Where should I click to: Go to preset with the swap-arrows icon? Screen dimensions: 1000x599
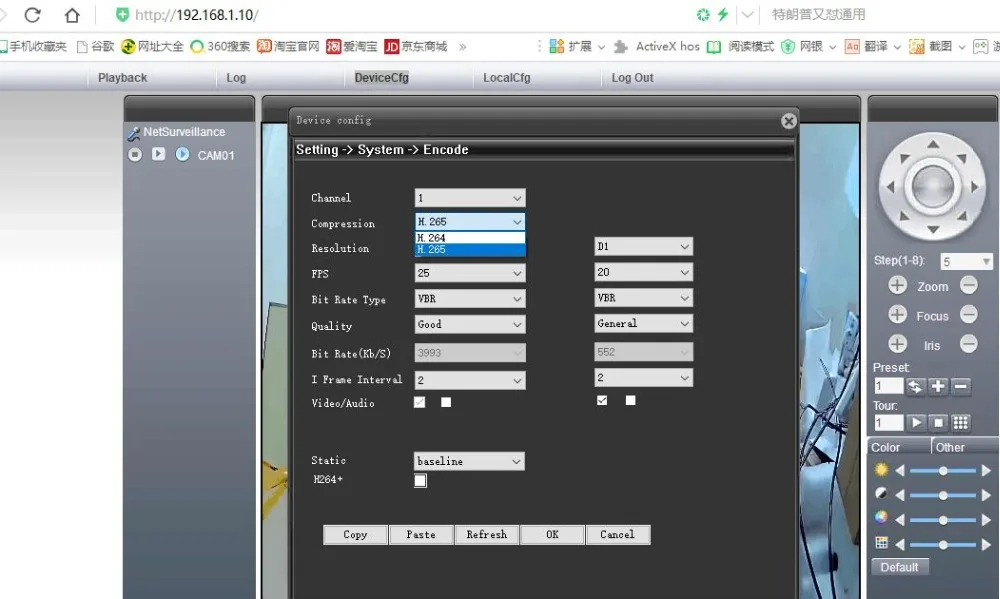click(915, 386)
